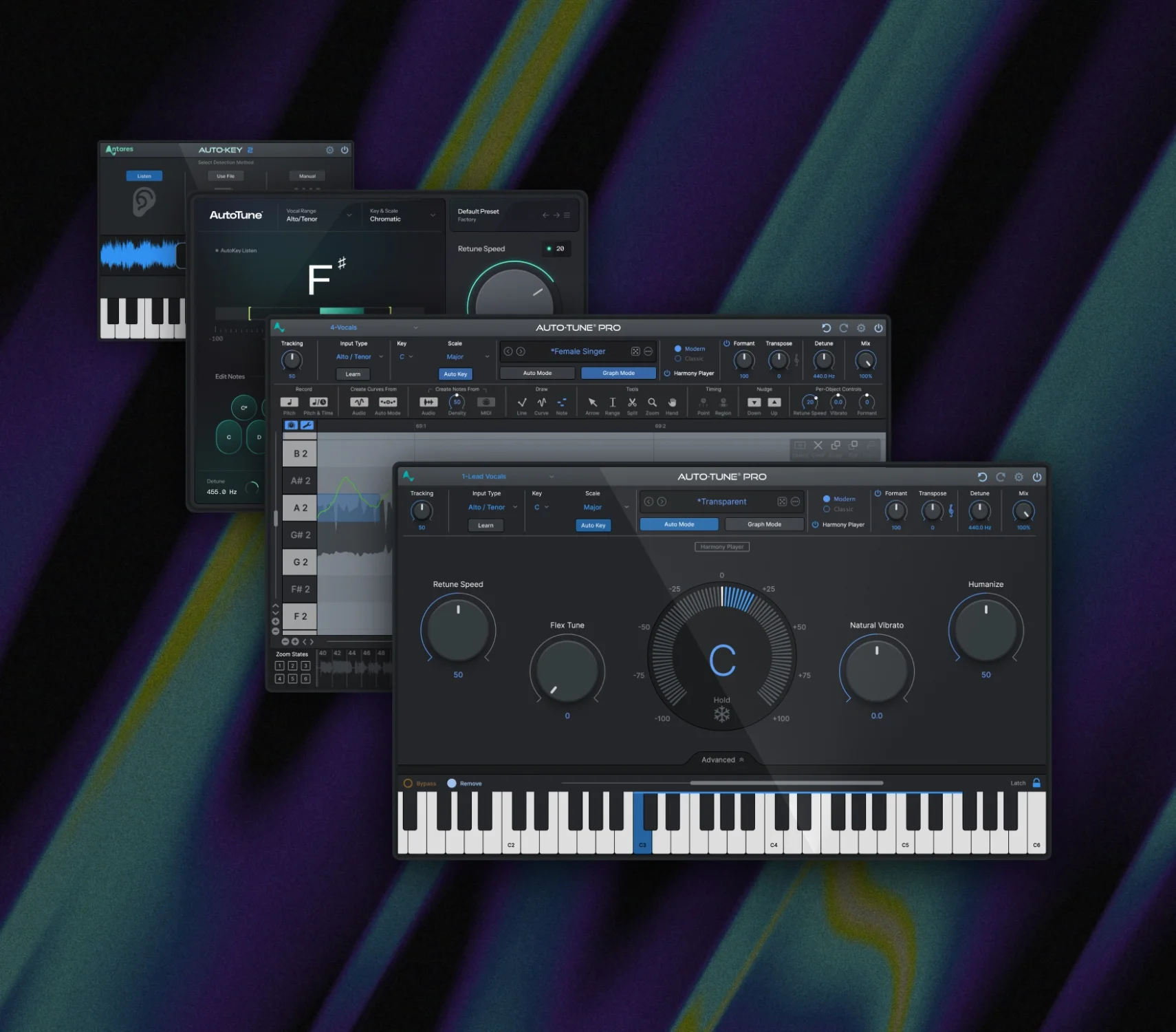Screen dimensions: 1176x1032
Task: Switch to Auto Mode in Transparent preset window
Action: [x=679, y=524]
